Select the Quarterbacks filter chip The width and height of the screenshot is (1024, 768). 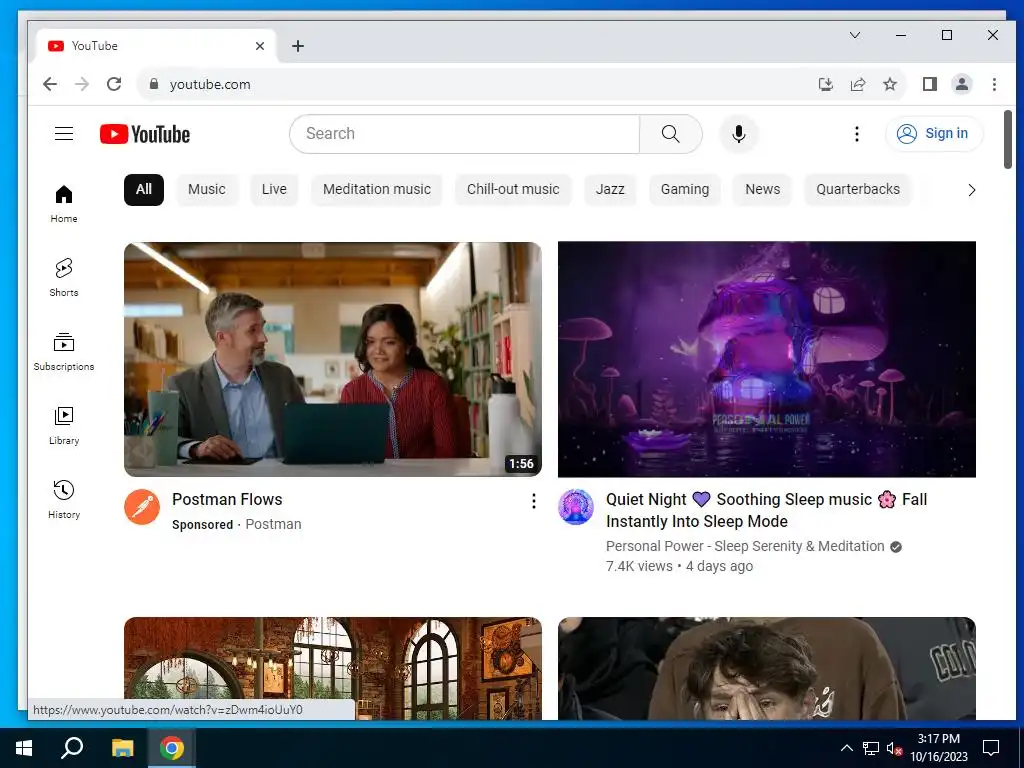tap(858, 189)
